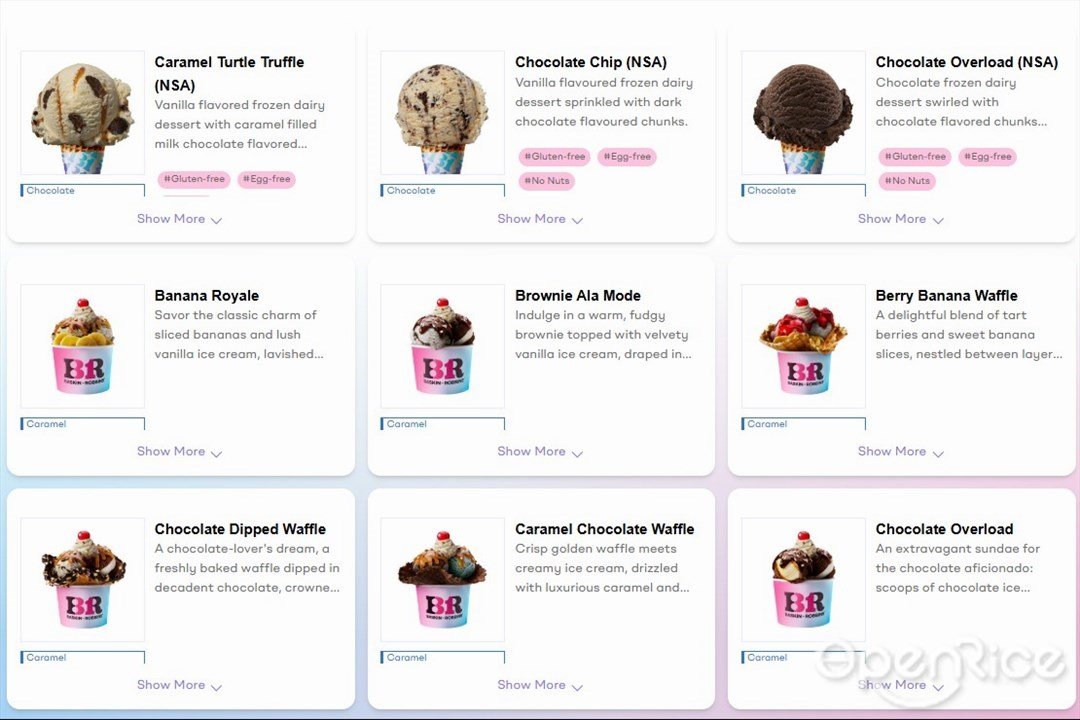The width and height of the screenshot is (1080, 720).
Task: Expand Show More for Chocolate Overload (NSA)
Action: (x=900, y=219)
